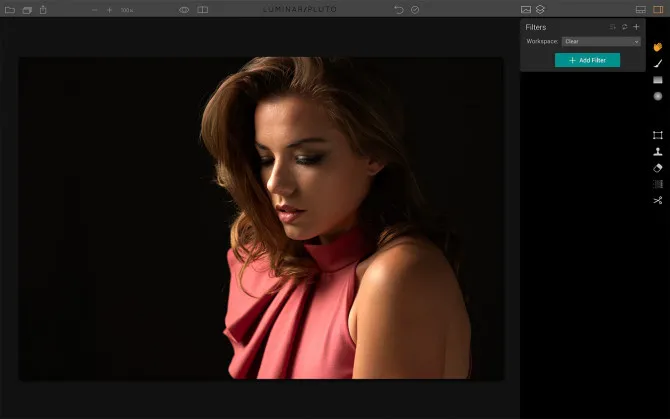Image resolution: width=670 pixels, height=419 pixels.
Task: Undo the last action
Action: (399, 10)
